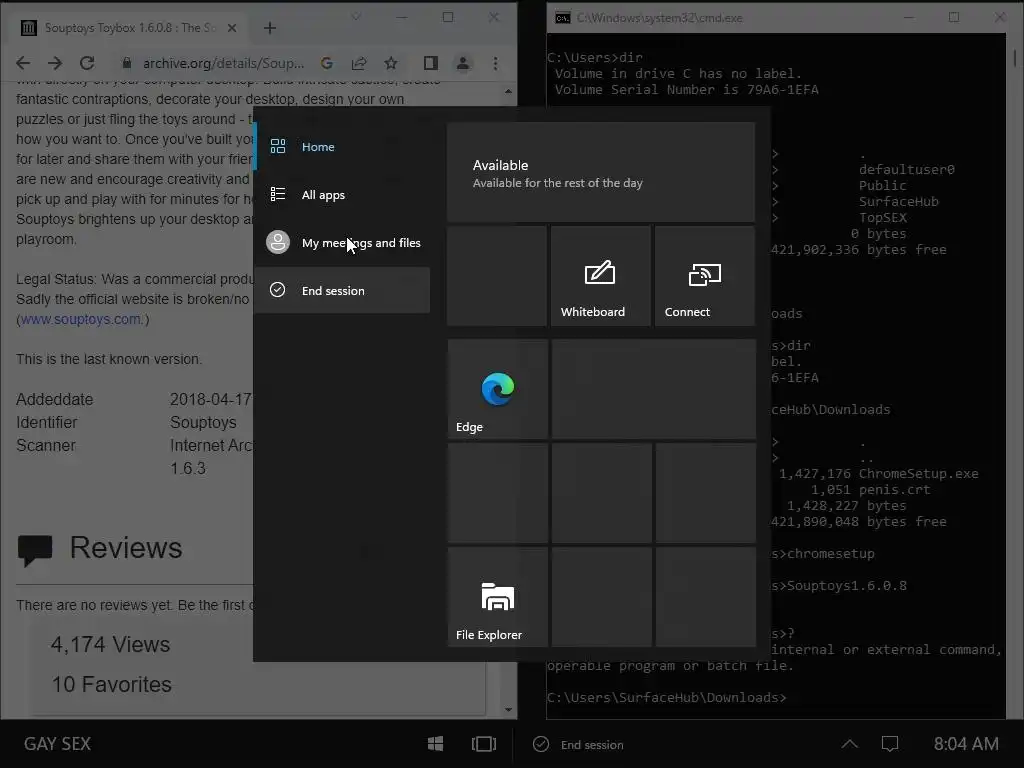Close the Souptoys Toybox tab

pyautogui.click(x=232, y=28)
